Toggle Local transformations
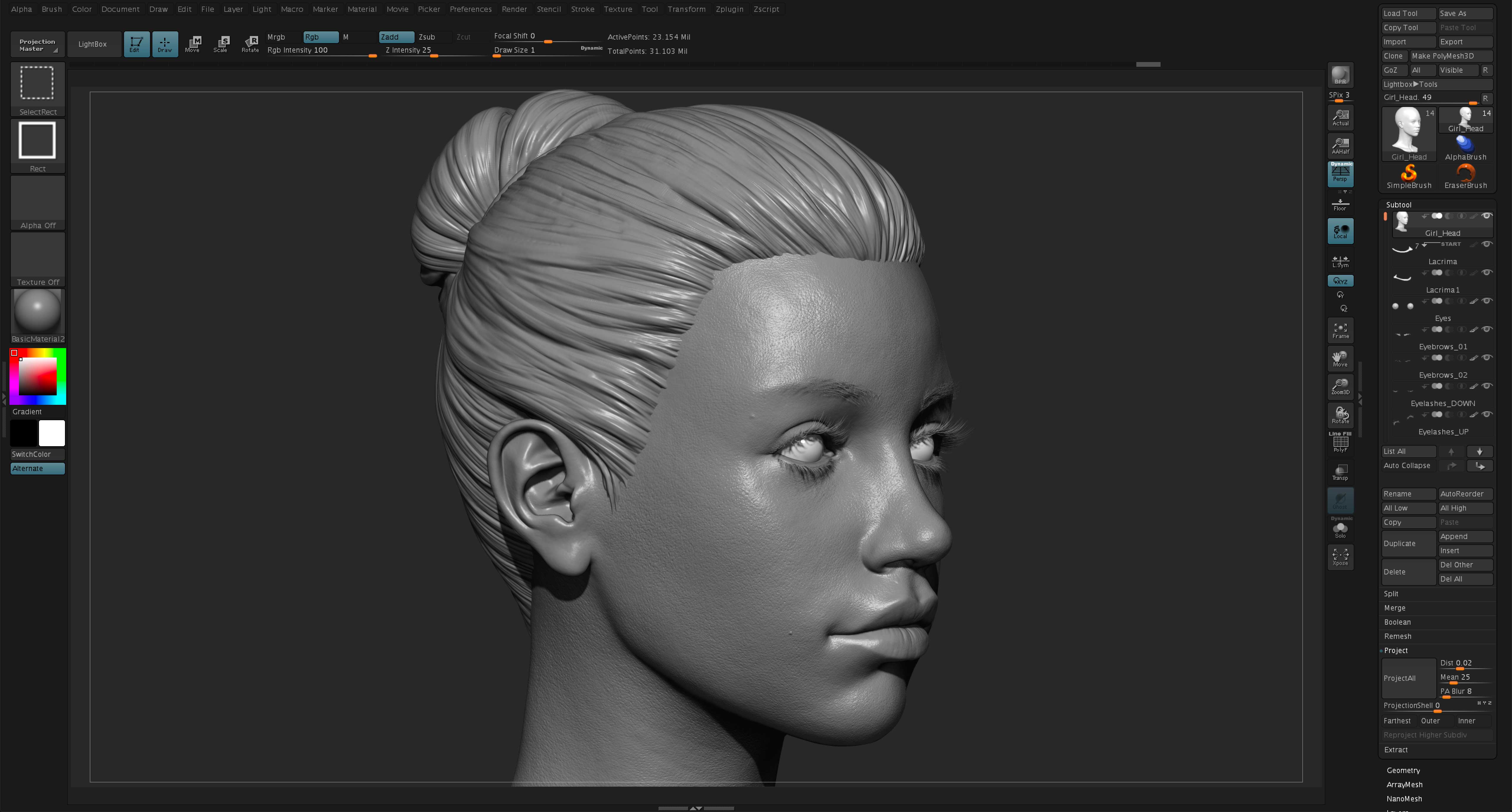 (x=1340, y=231)
